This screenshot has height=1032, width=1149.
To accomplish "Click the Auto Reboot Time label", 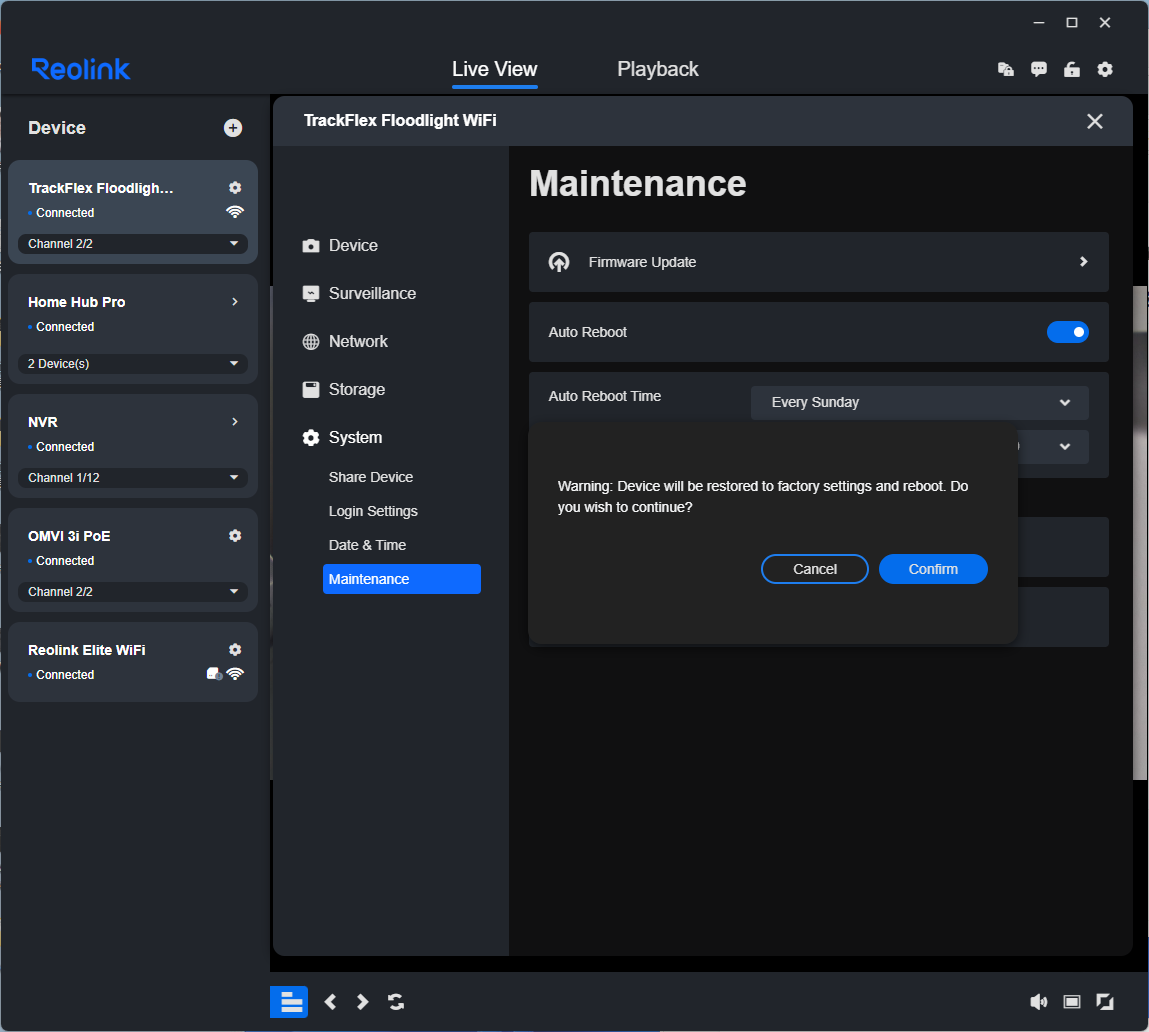I will coord(605,396).
